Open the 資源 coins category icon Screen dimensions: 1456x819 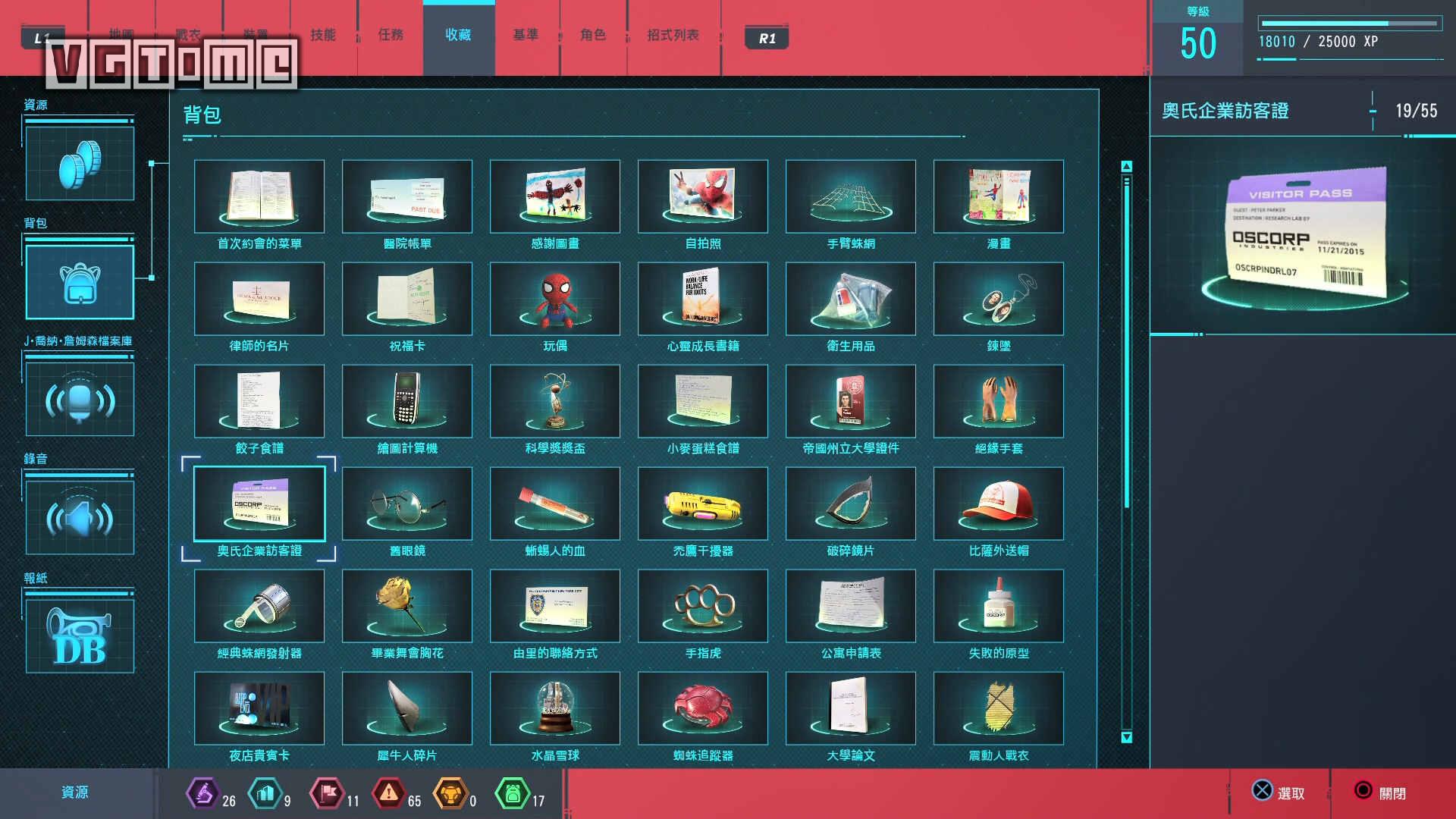[80, 163]
